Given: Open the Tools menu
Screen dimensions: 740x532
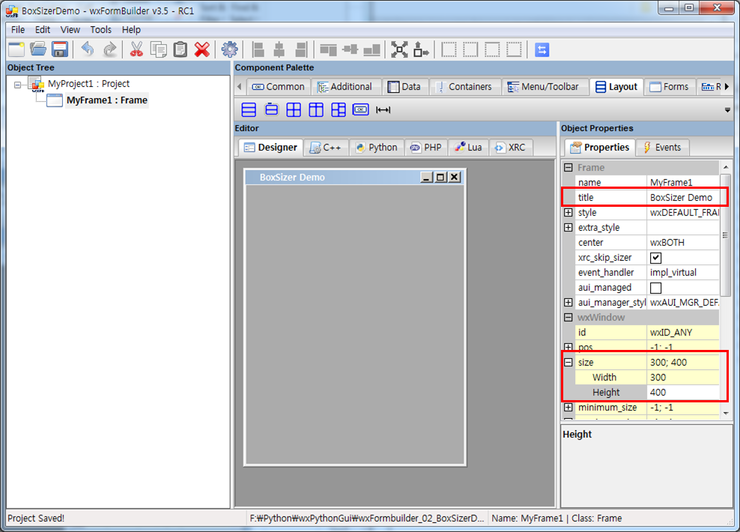Looking at the screenshot, I should click(x=101, y=30).
